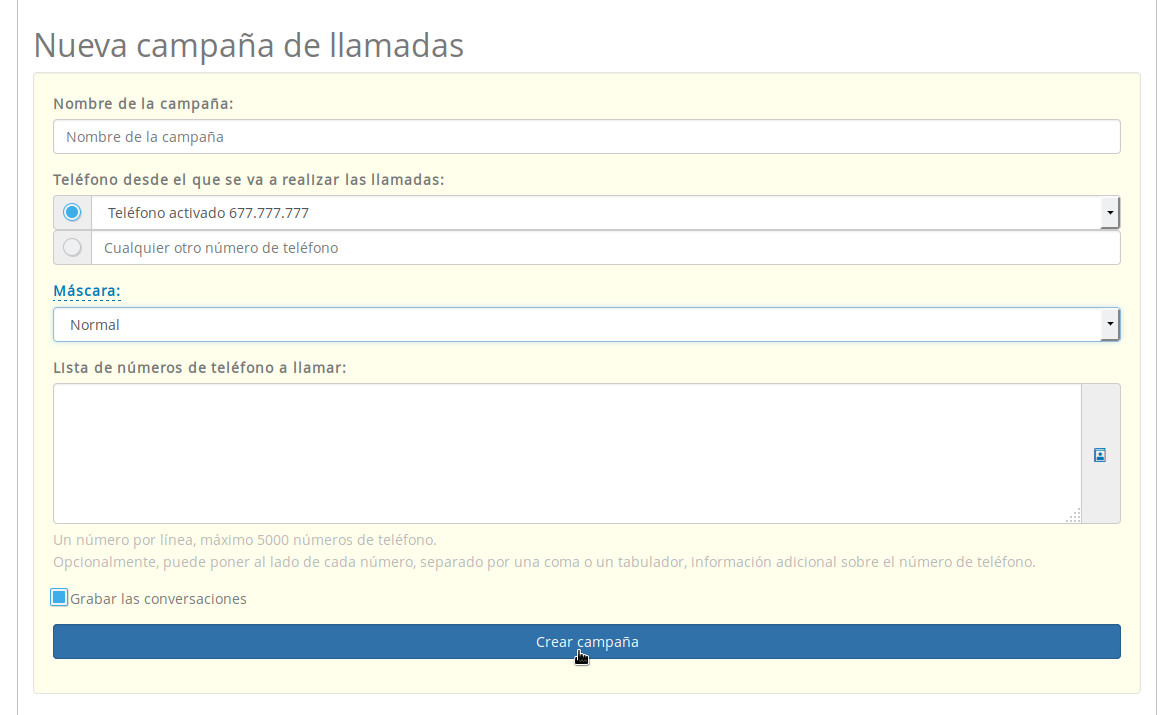
Task: Click the Lista de números a llamar label
Action: pos(199,367)
